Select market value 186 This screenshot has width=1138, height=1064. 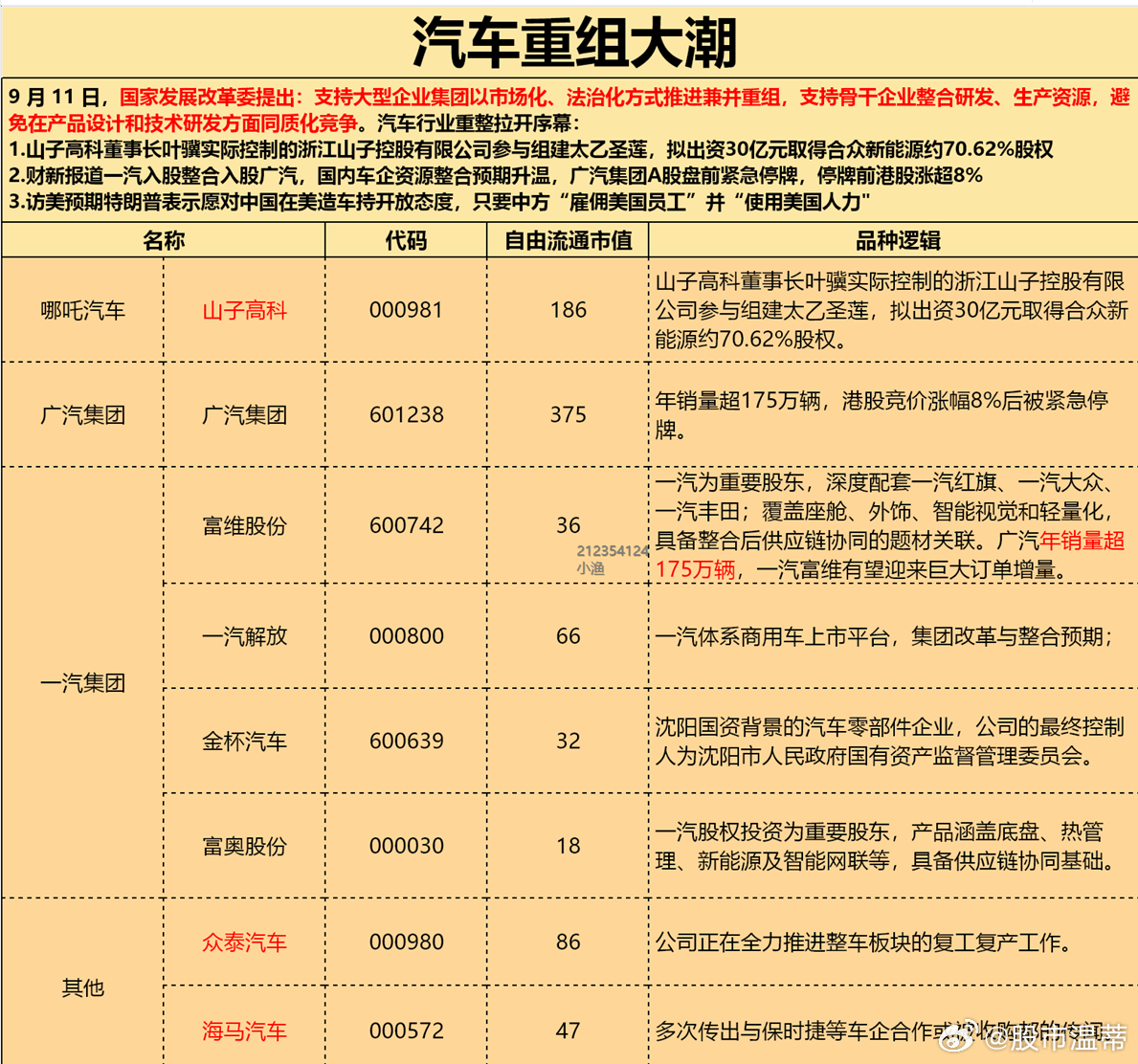click(x=569, y=311)
